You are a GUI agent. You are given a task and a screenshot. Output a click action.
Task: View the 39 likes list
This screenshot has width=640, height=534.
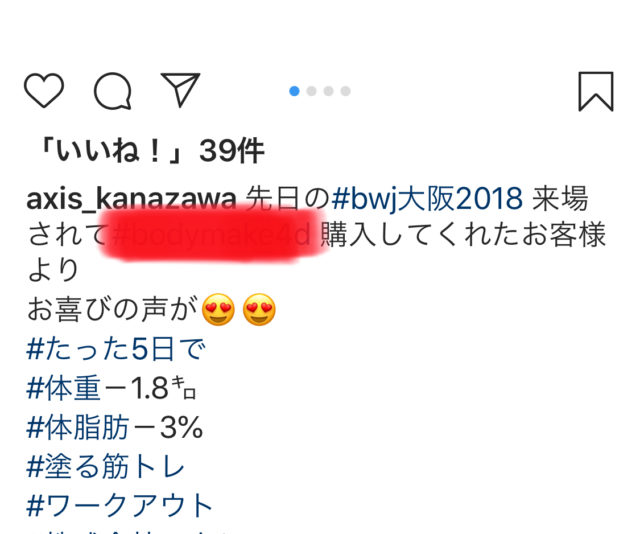click(x=151, y=151)
